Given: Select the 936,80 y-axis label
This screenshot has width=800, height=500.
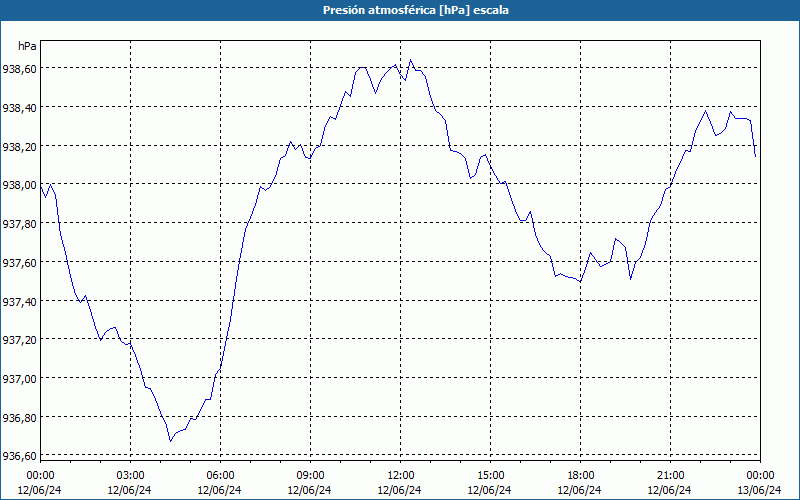Looking at the screenshot, I should coord(20,417).
